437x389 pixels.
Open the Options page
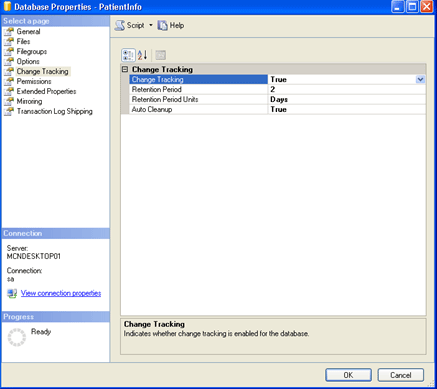[28, 61]
